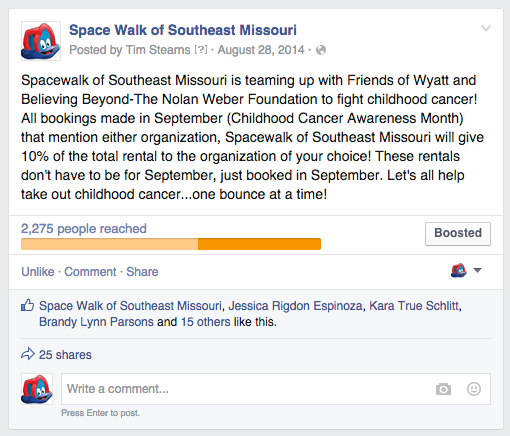This screenshot has width=510, height=436.
Task: Click the Boosted button
Action: [x=458, y=234]
